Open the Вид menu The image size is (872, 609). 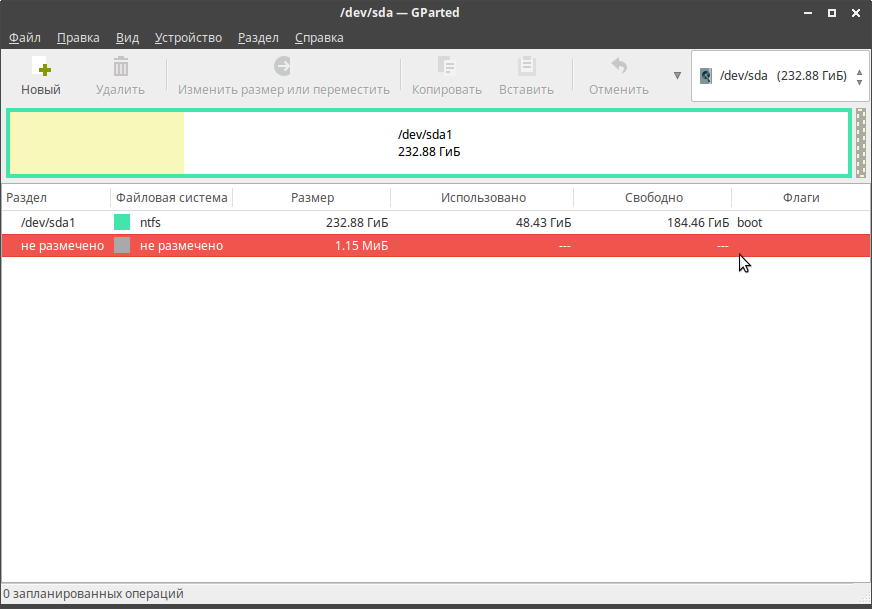tap(127, 38)
